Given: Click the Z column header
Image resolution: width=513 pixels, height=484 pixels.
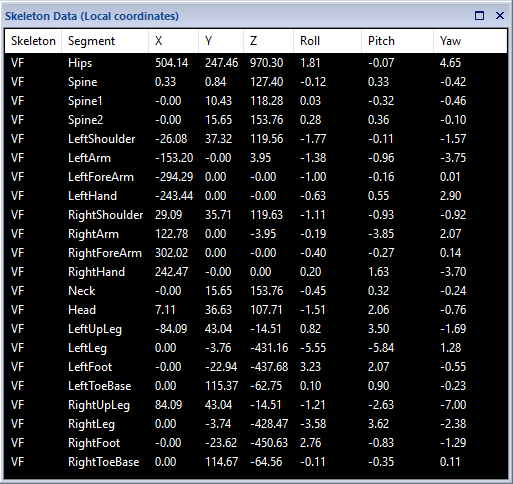Looking at the screenshot, I should click(268, 41).
